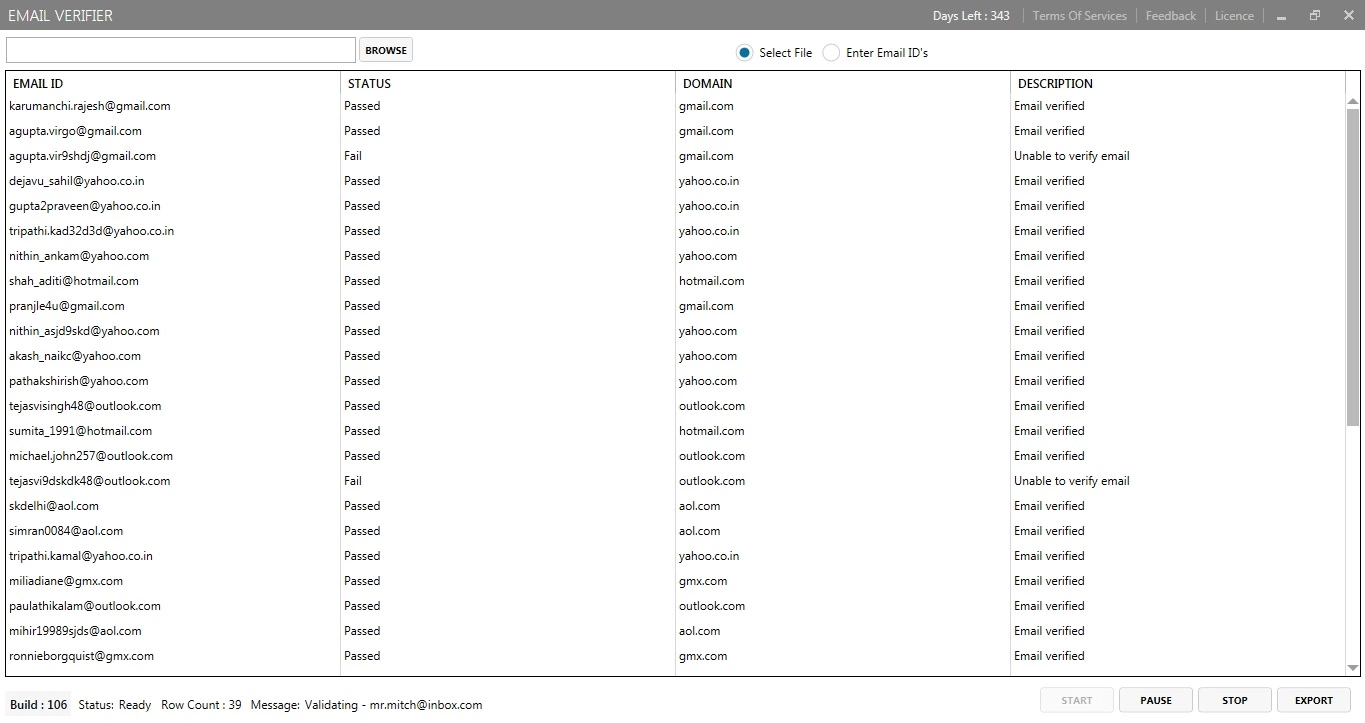Click the BROWSE button
This screenshot has height=723, width=1365.
point(386,50)
